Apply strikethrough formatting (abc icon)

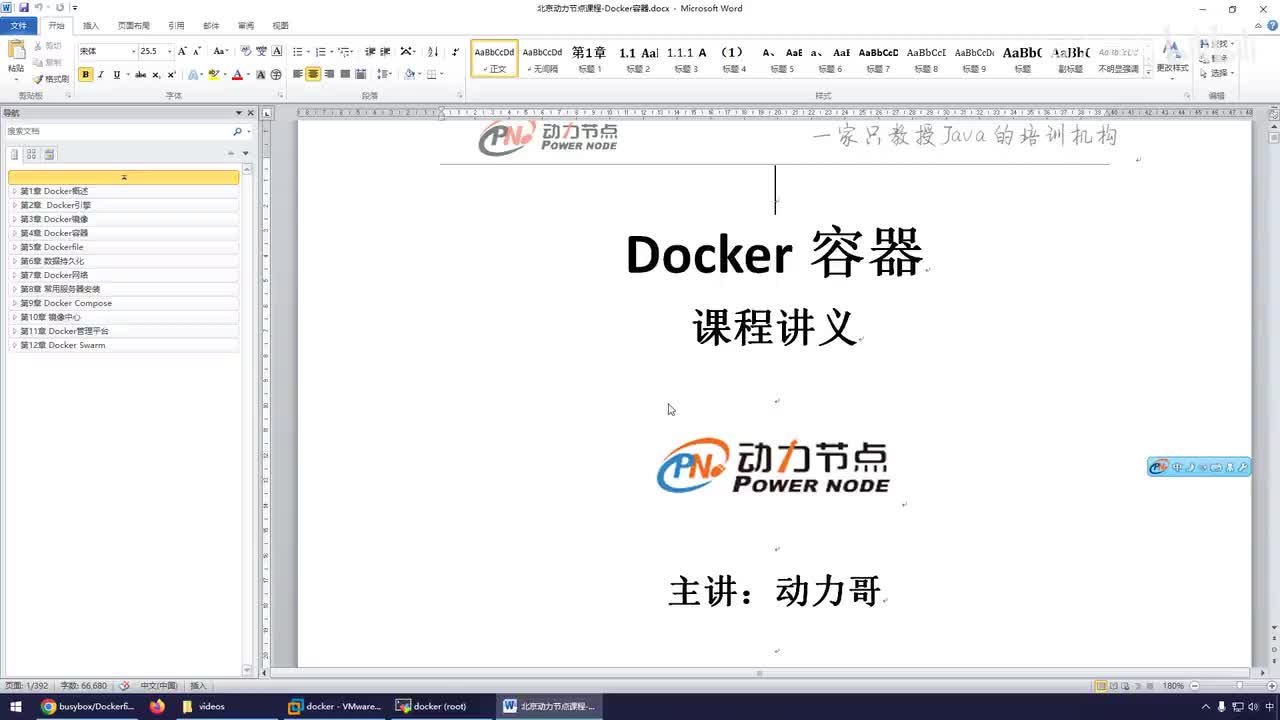[x=140, y=75]
